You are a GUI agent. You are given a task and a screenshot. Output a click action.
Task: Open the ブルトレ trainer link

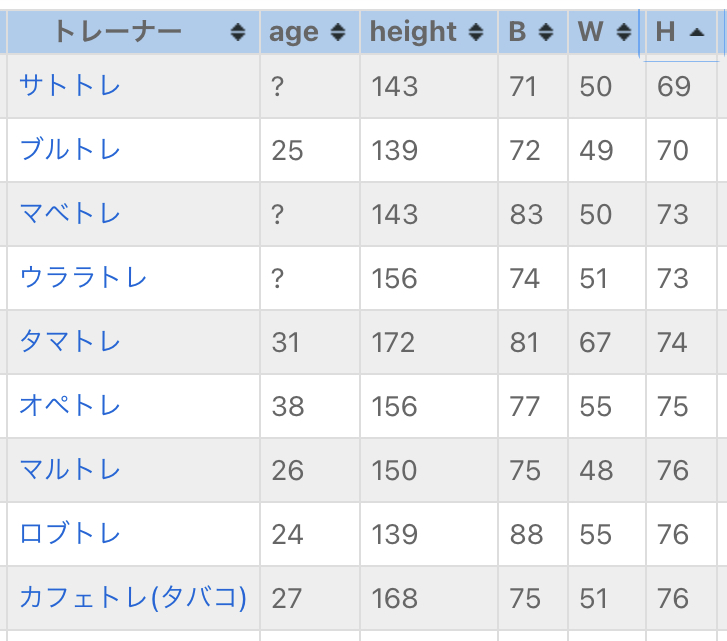pyautogui.click(x=70, y=150)
